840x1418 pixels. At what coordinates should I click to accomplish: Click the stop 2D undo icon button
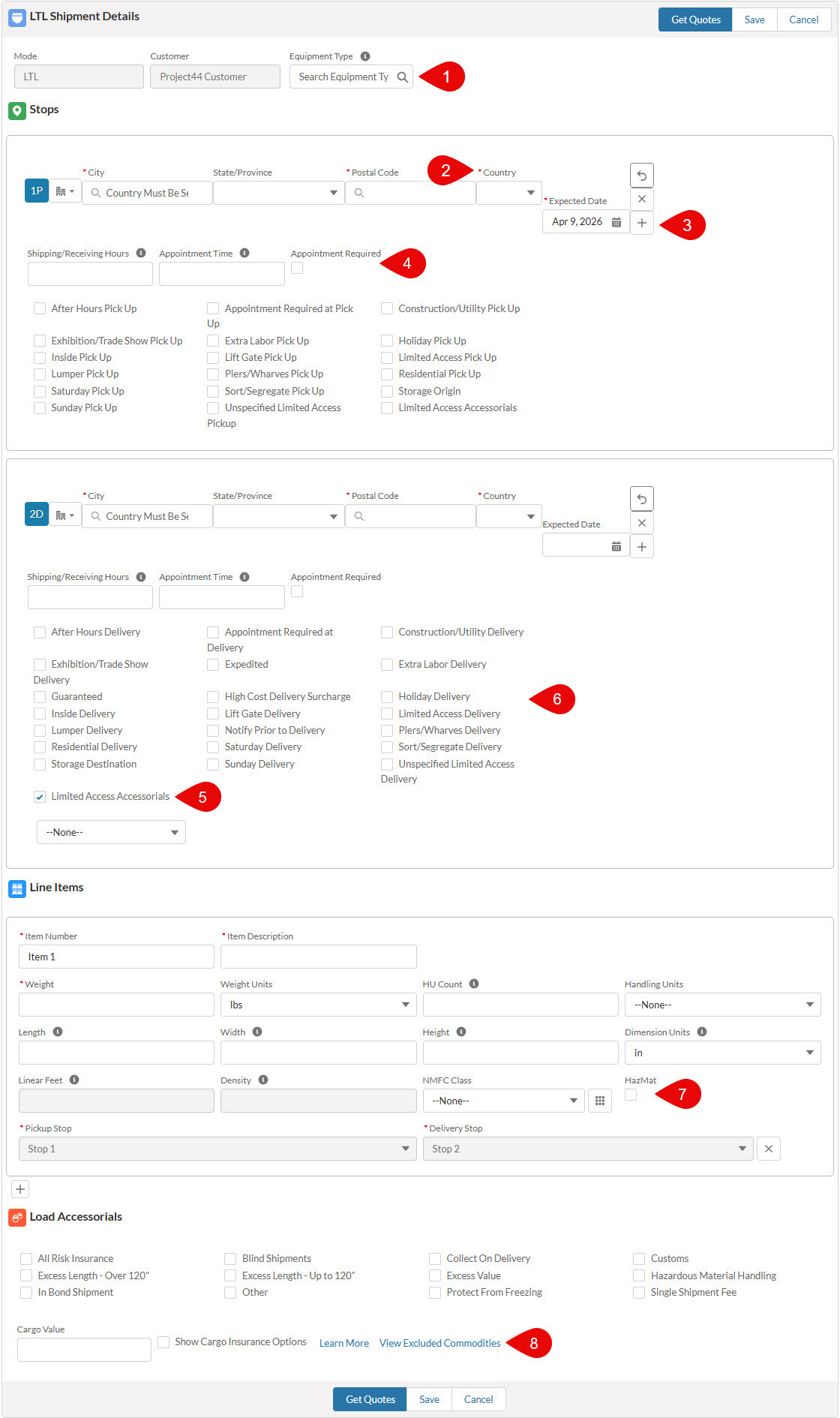[x=642, y=499]
